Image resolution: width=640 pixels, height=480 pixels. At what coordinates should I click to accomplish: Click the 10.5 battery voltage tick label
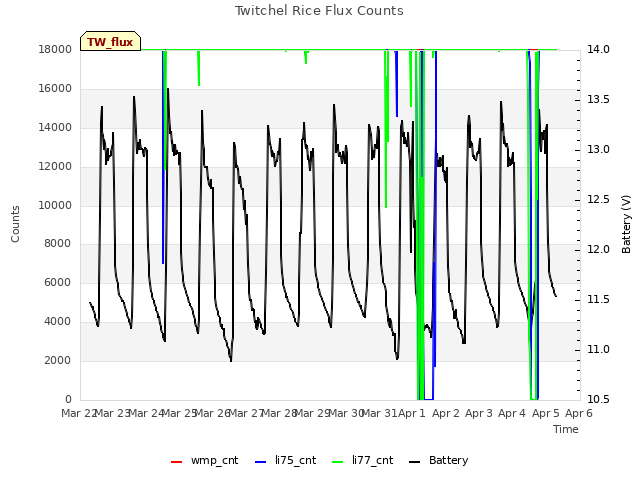pos(598,399)
